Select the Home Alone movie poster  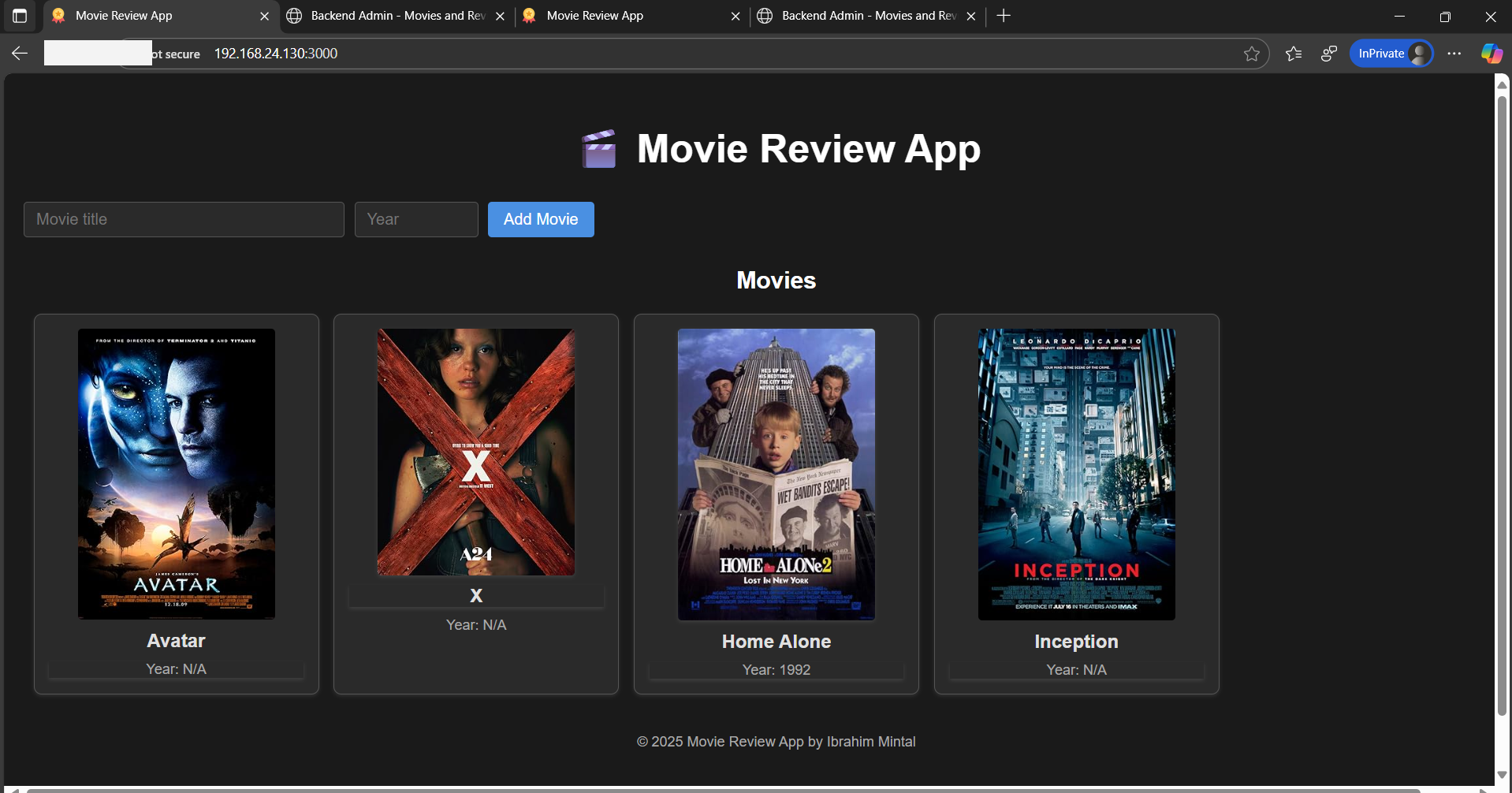coord(776,474)
